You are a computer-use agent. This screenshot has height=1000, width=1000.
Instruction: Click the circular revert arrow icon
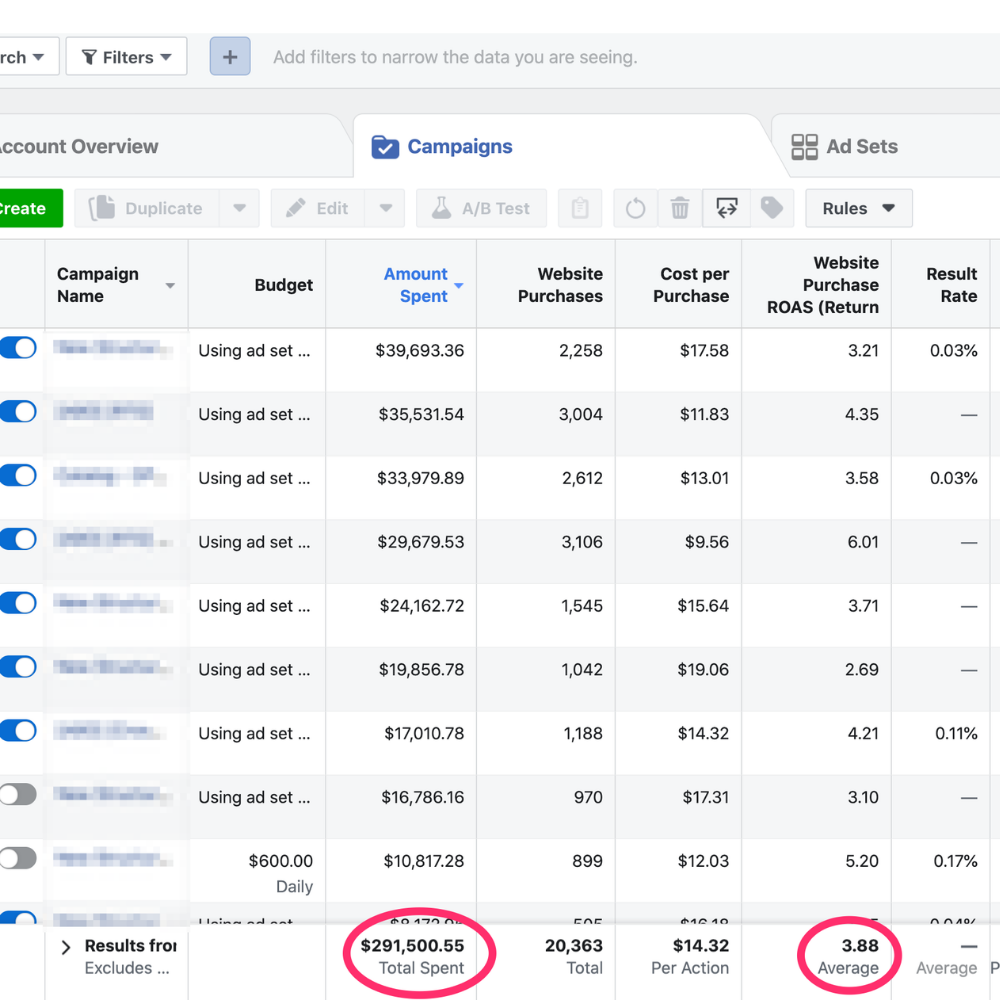(x=635, y=208)
